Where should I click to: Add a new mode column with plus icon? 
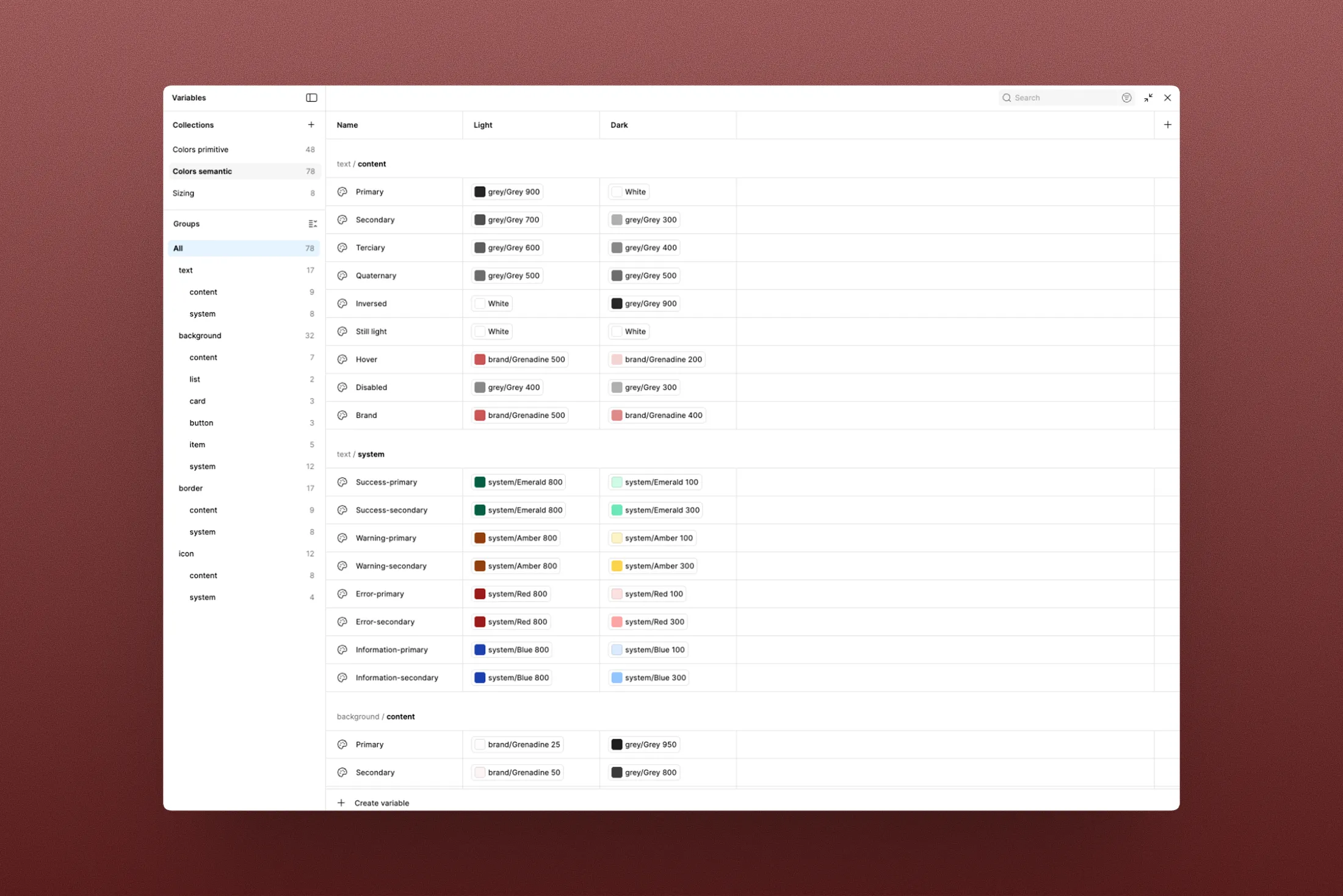tap(1167, 125)
